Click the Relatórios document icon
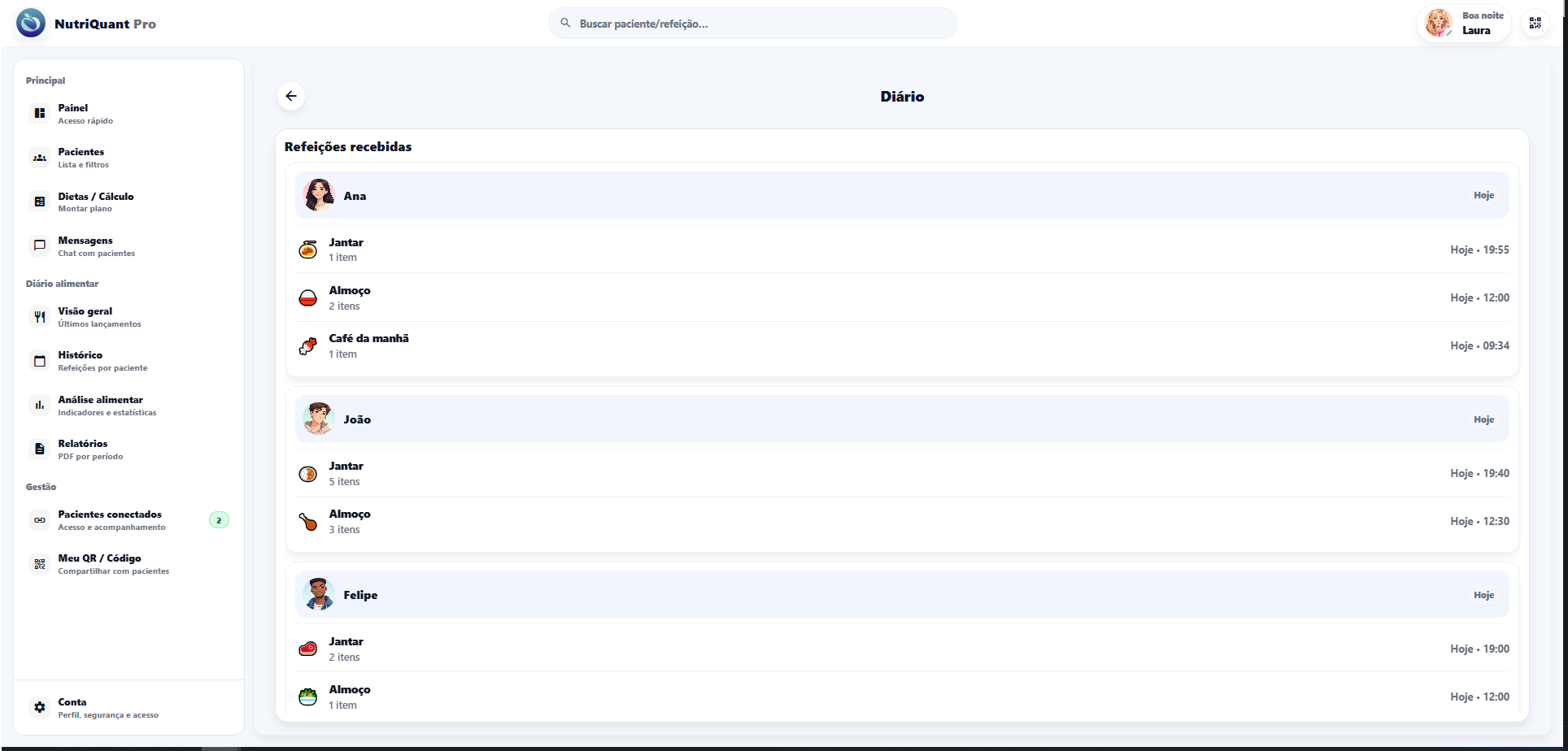The height and width of the screenshot is (751, 1568). 40,449
